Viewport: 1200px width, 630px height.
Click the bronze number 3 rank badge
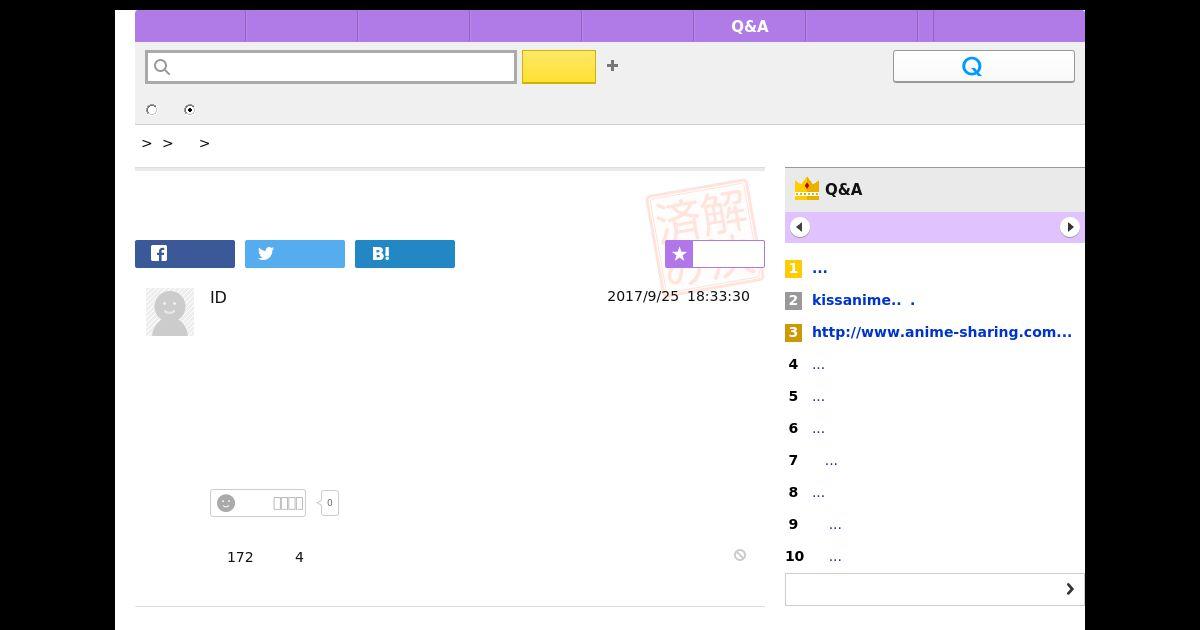tap(793, 332)
